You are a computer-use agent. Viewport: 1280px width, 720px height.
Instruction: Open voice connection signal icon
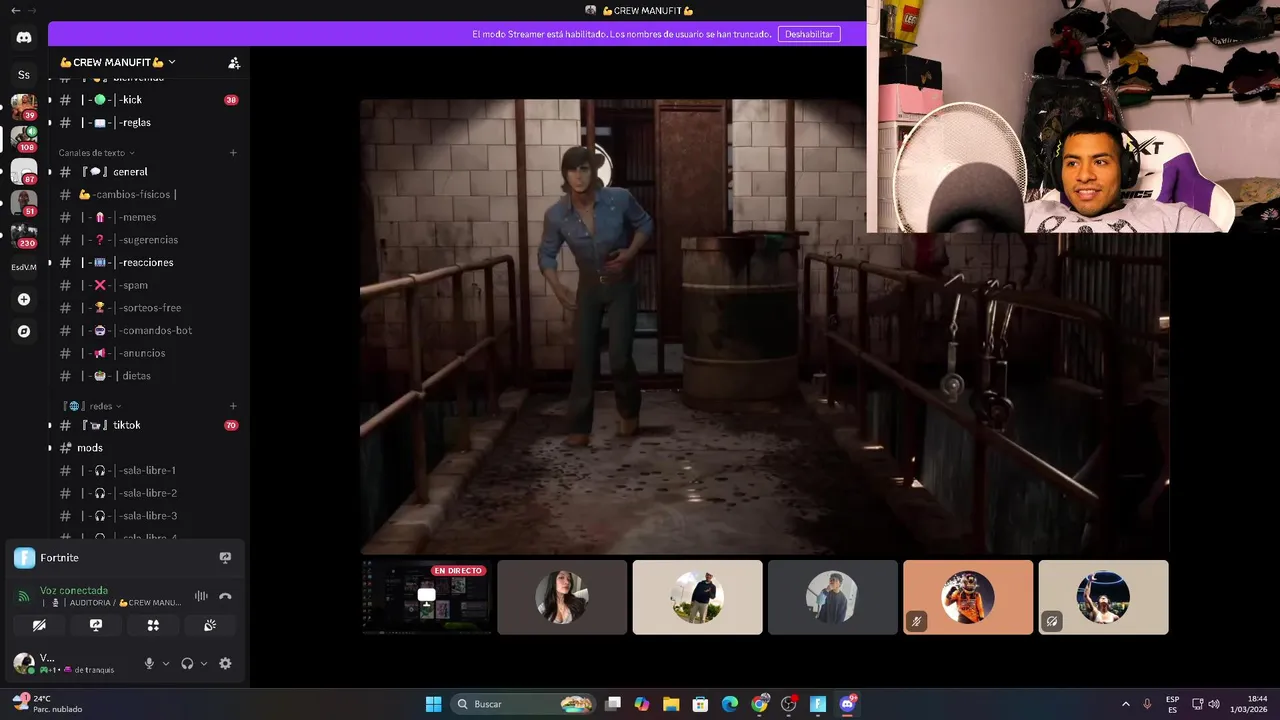[23, 596]
